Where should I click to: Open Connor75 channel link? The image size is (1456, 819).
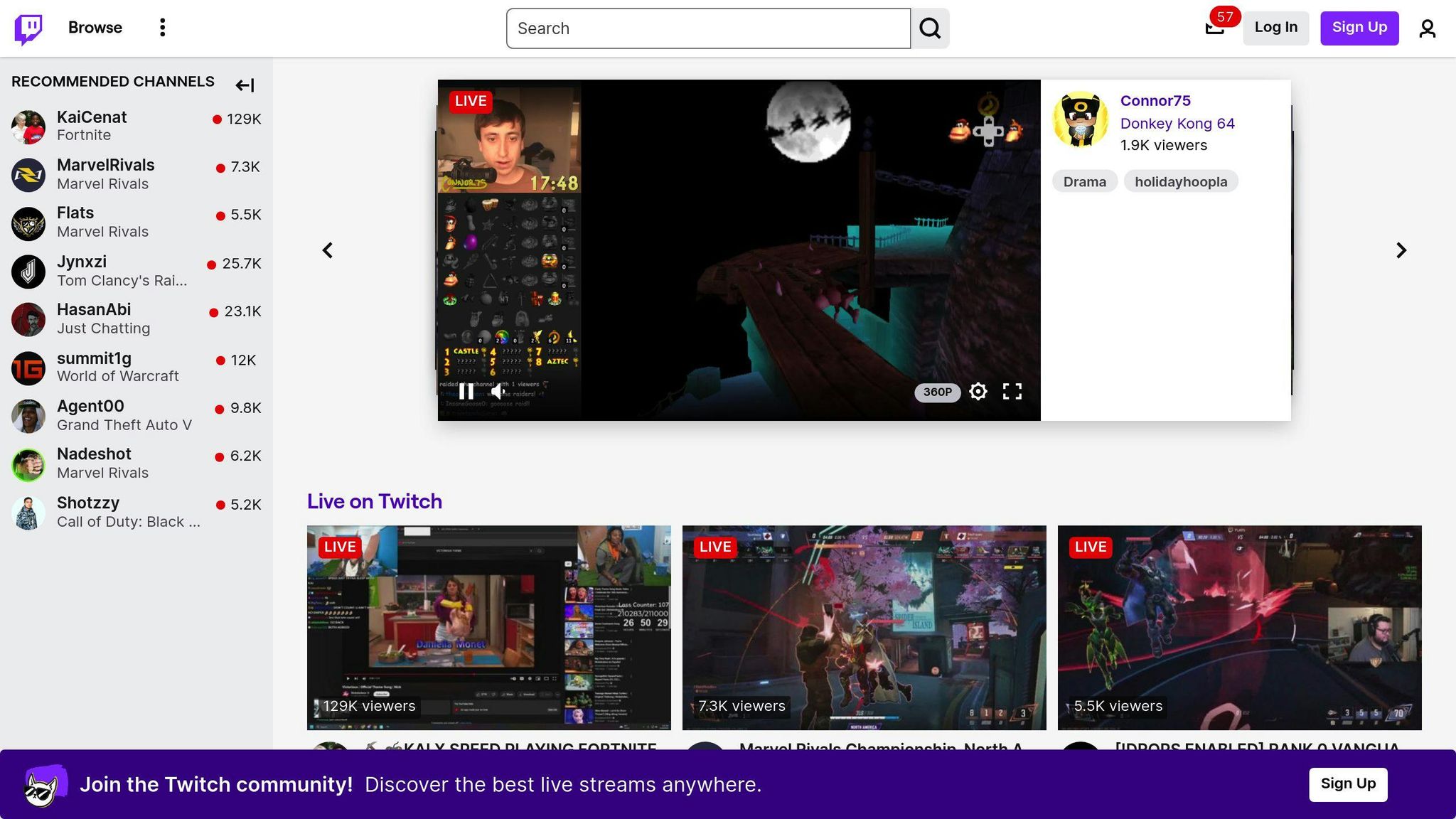point(1155,101)
